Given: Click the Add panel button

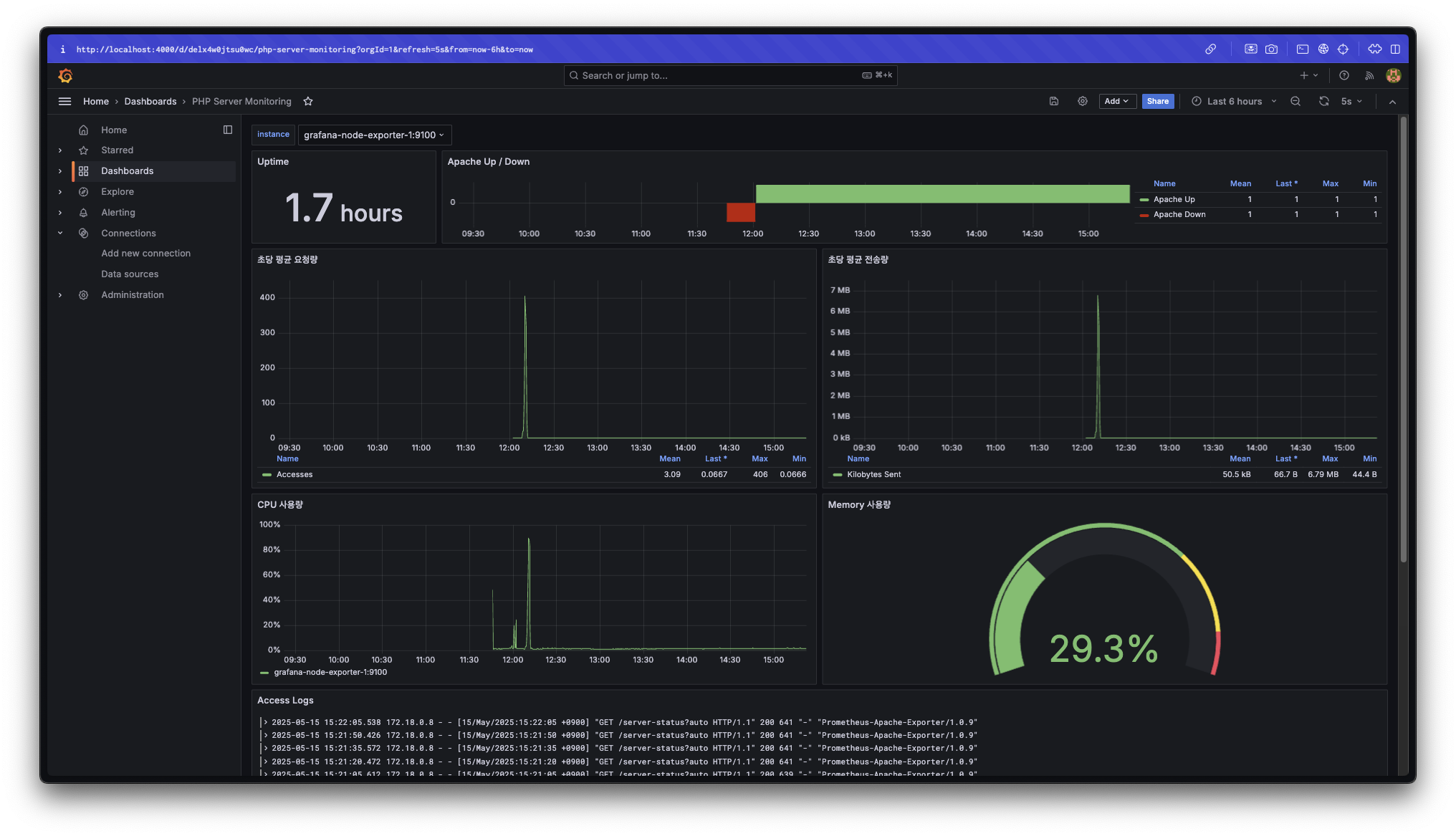Looking at the screenshot, I should 1116,101.
